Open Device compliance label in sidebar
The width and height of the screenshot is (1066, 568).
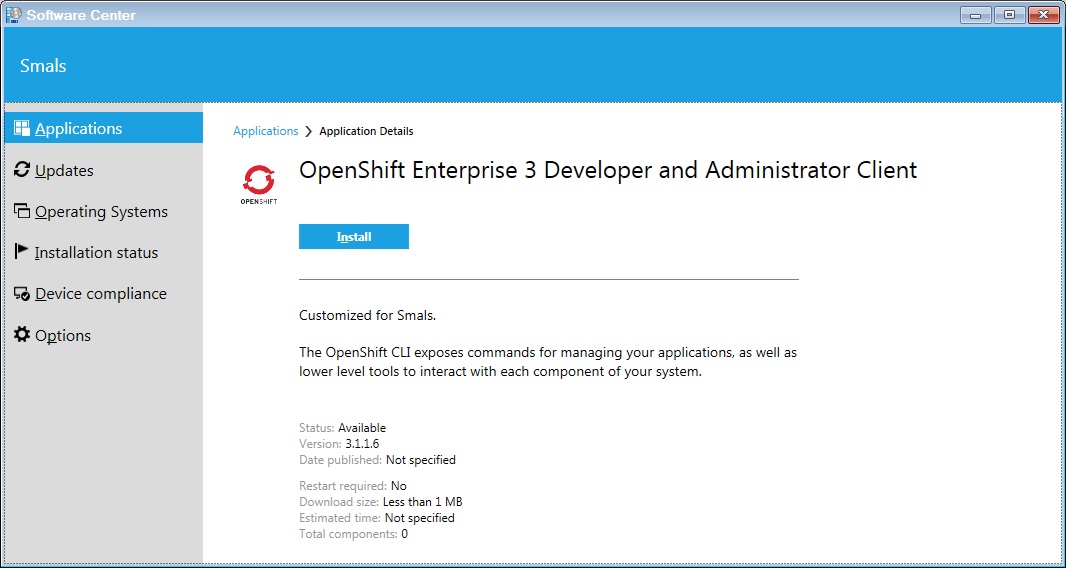pos(100,294)
